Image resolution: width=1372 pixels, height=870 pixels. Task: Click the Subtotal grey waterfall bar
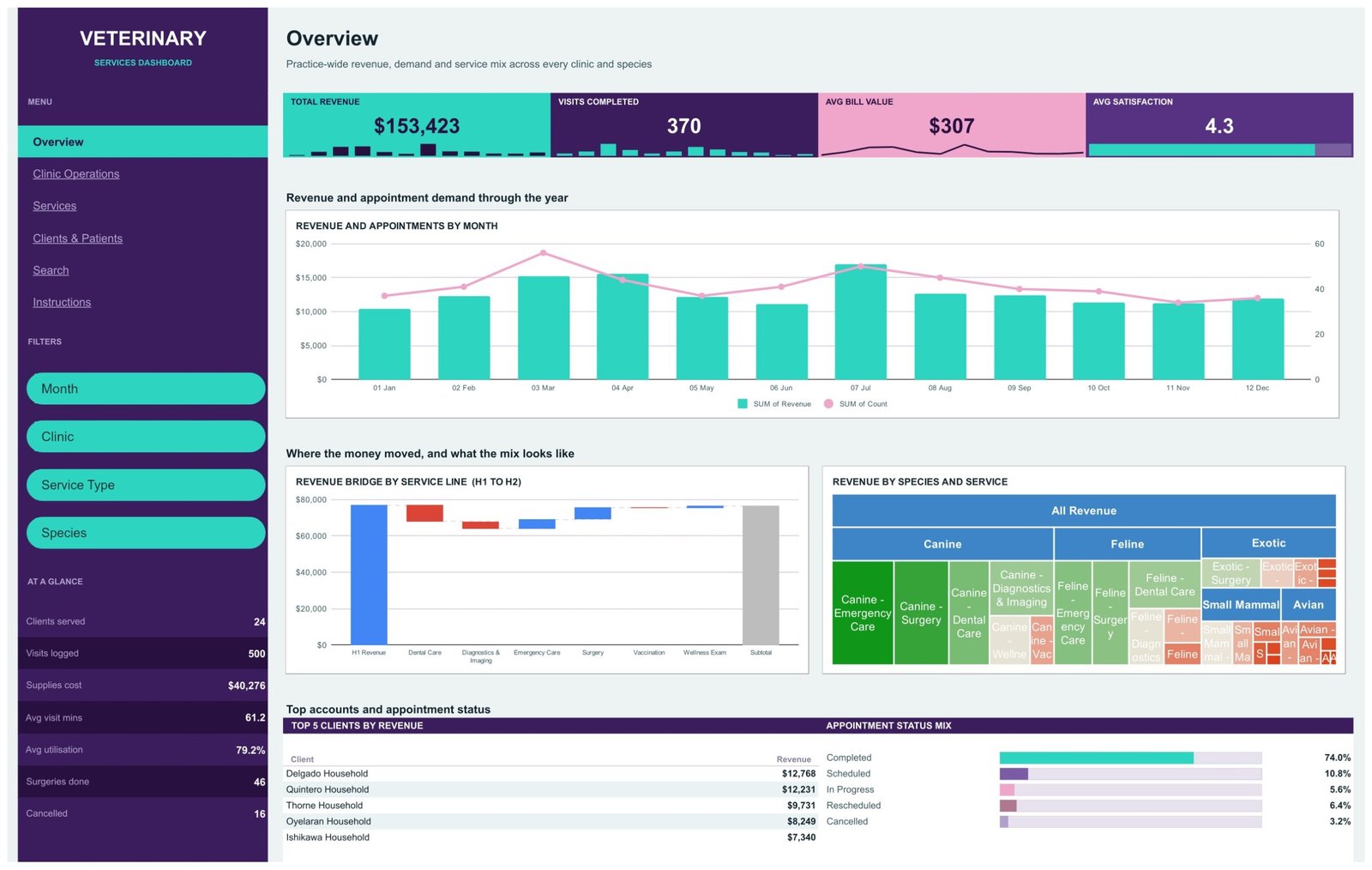click(x=761, y=575)
